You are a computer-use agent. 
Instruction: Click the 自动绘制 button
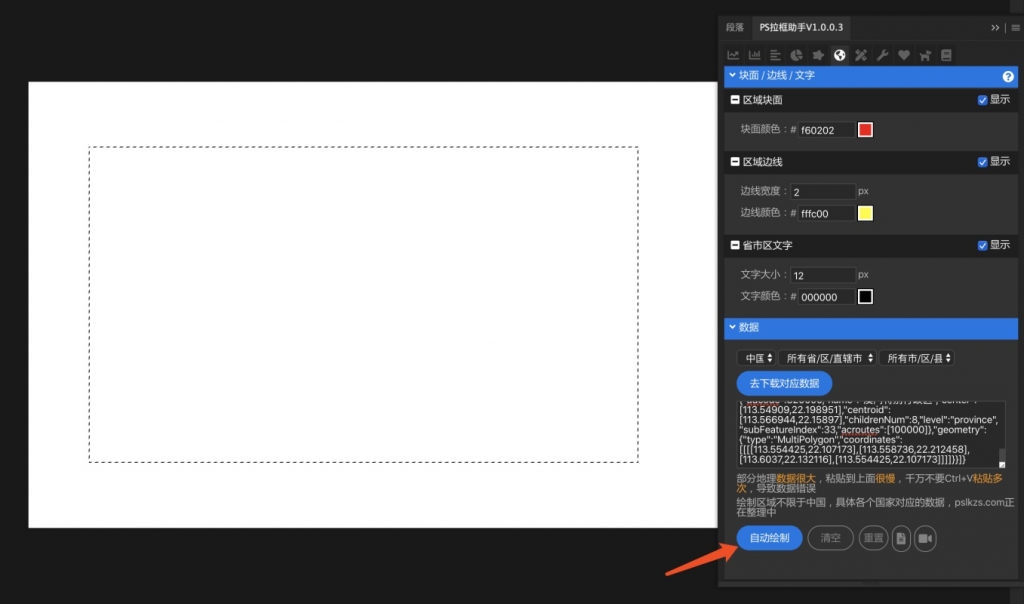coord(769,538)
